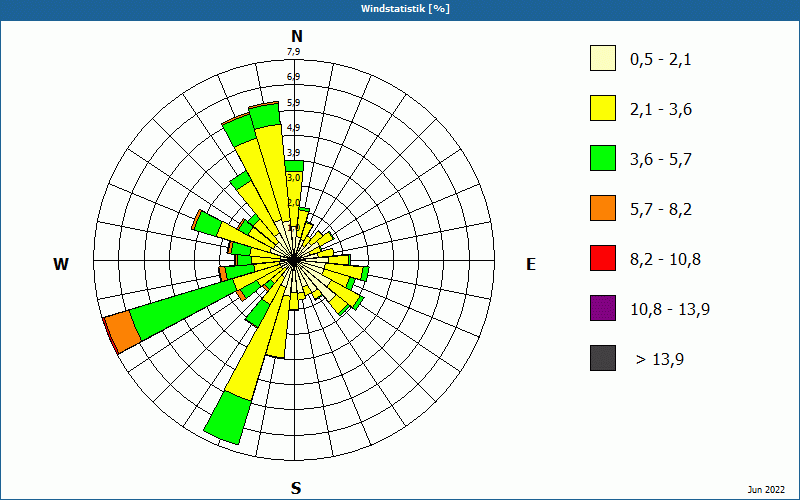Click the orange 5,7 - 8,2 legend swatch
Screen dimensions: 800x500
[x=603, y=208]
